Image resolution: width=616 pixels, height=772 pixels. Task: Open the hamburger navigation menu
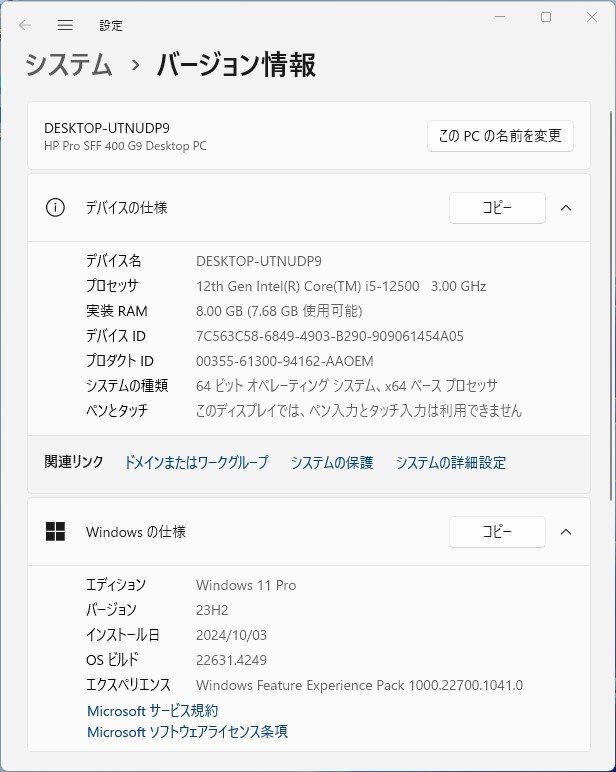(x=65, y=25)
